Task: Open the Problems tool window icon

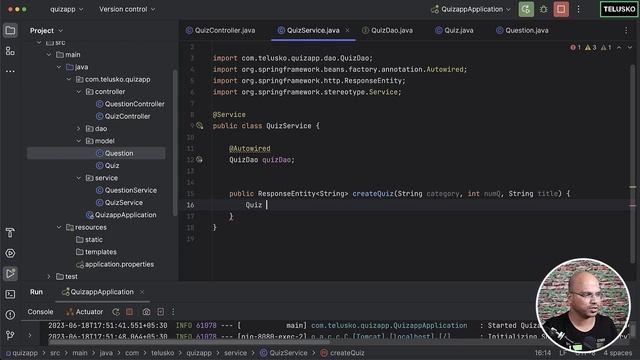Action: tap(10, 315)
